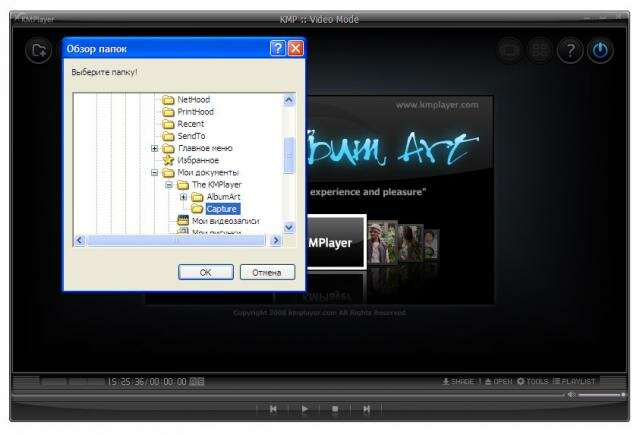The width and height of the screenshot is (640, 435).
Task: Click the first photo thumbnail beside the KMPlayer logo
Action: 382,243
